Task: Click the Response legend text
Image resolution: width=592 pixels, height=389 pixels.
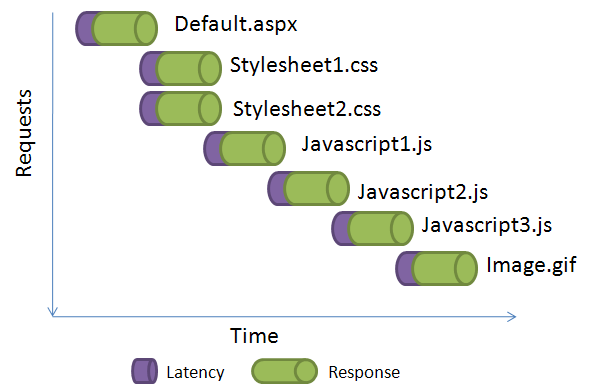Action: click(364, 373)
